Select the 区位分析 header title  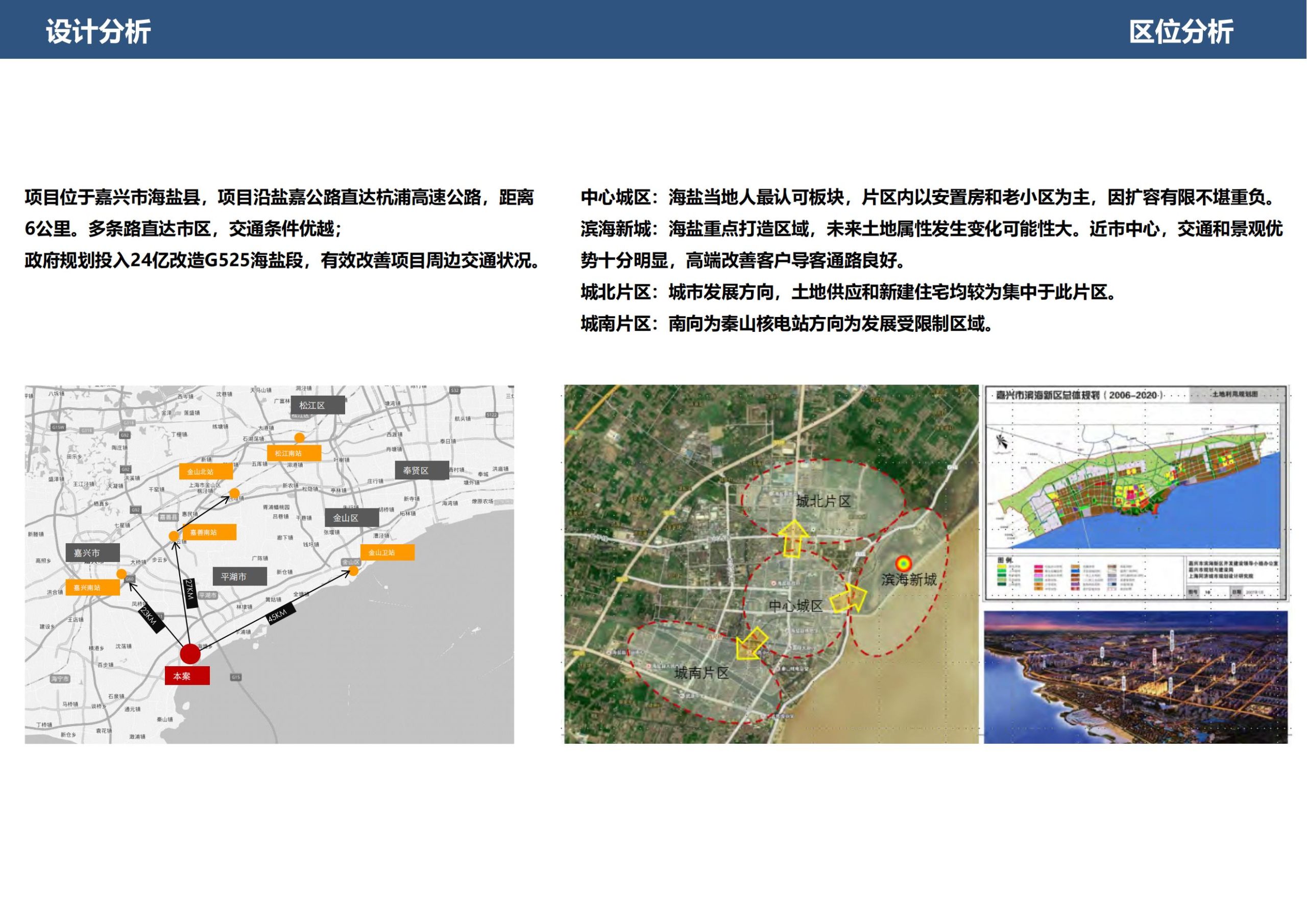[1181, 31]
